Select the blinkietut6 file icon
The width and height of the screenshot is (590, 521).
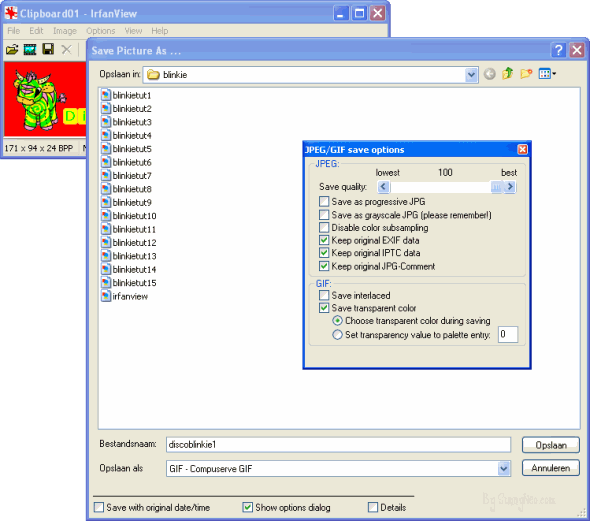(x=106, y=162)
